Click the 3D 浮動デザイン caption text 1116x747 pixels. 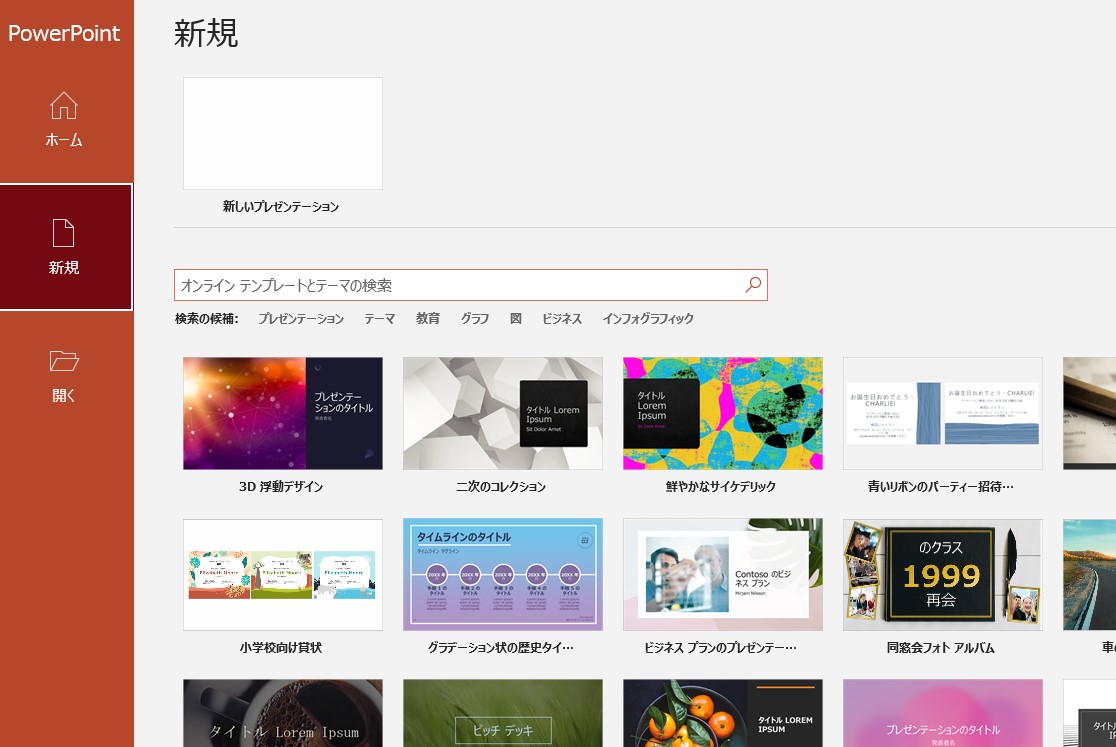coord(281,487)
